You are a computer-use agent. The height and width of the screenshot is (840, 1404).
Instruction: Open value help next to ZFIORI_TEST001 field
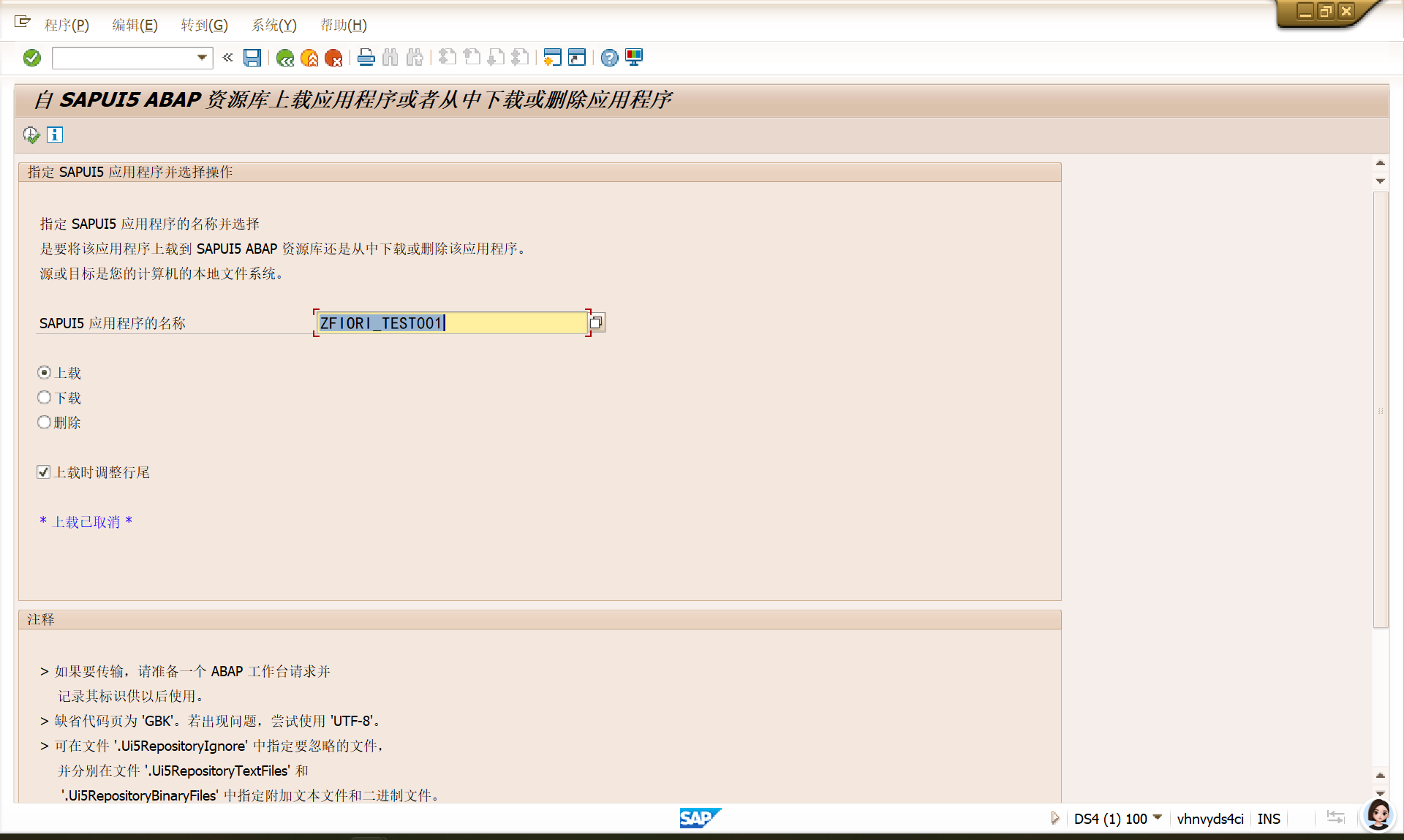[x=597, y=322]
